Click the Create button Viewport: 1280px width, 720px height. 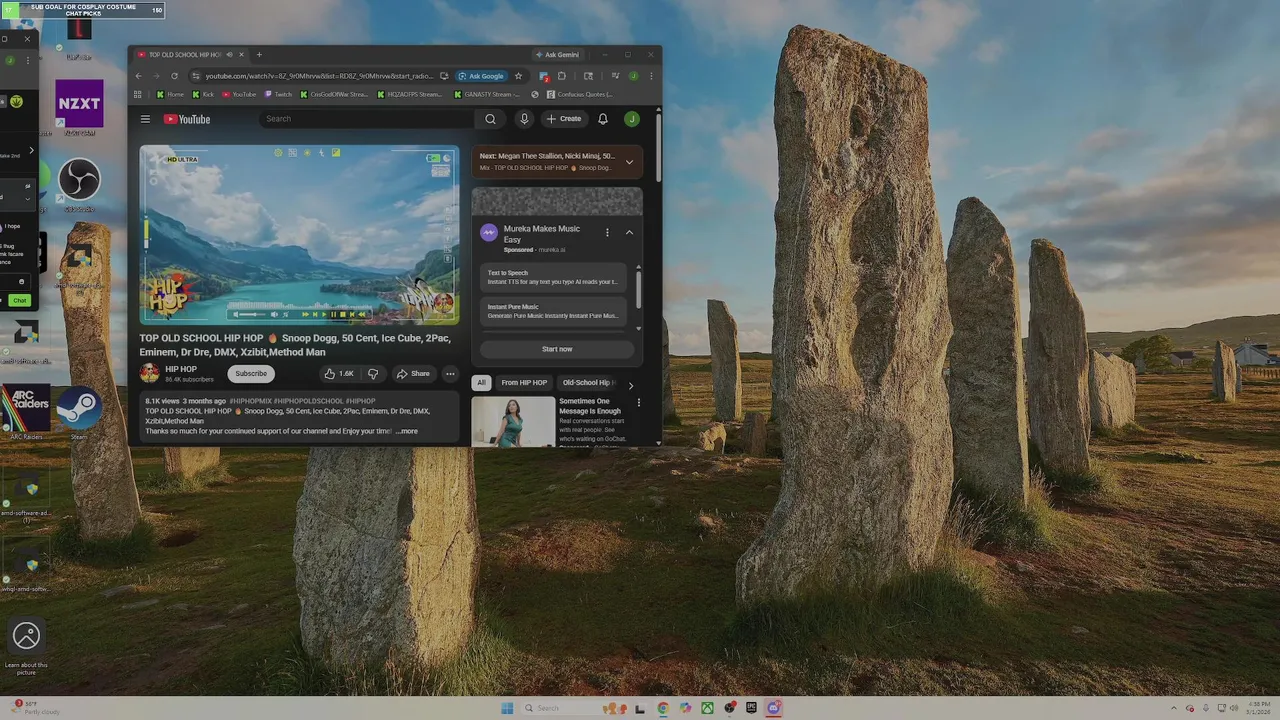pos(564,119)
